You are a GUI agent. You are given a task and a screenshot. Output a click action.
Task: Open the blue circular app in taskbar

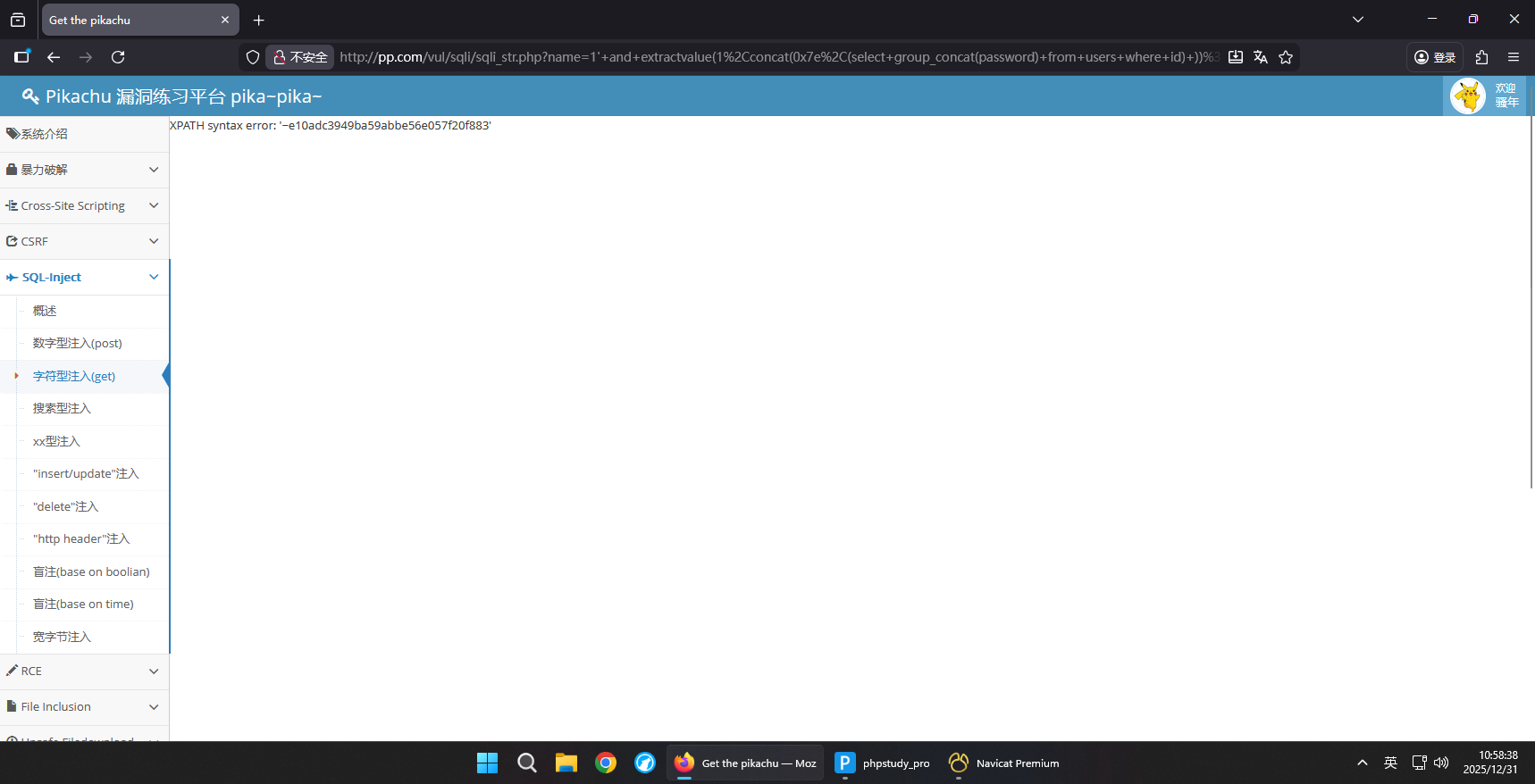(x=645, y=763)
